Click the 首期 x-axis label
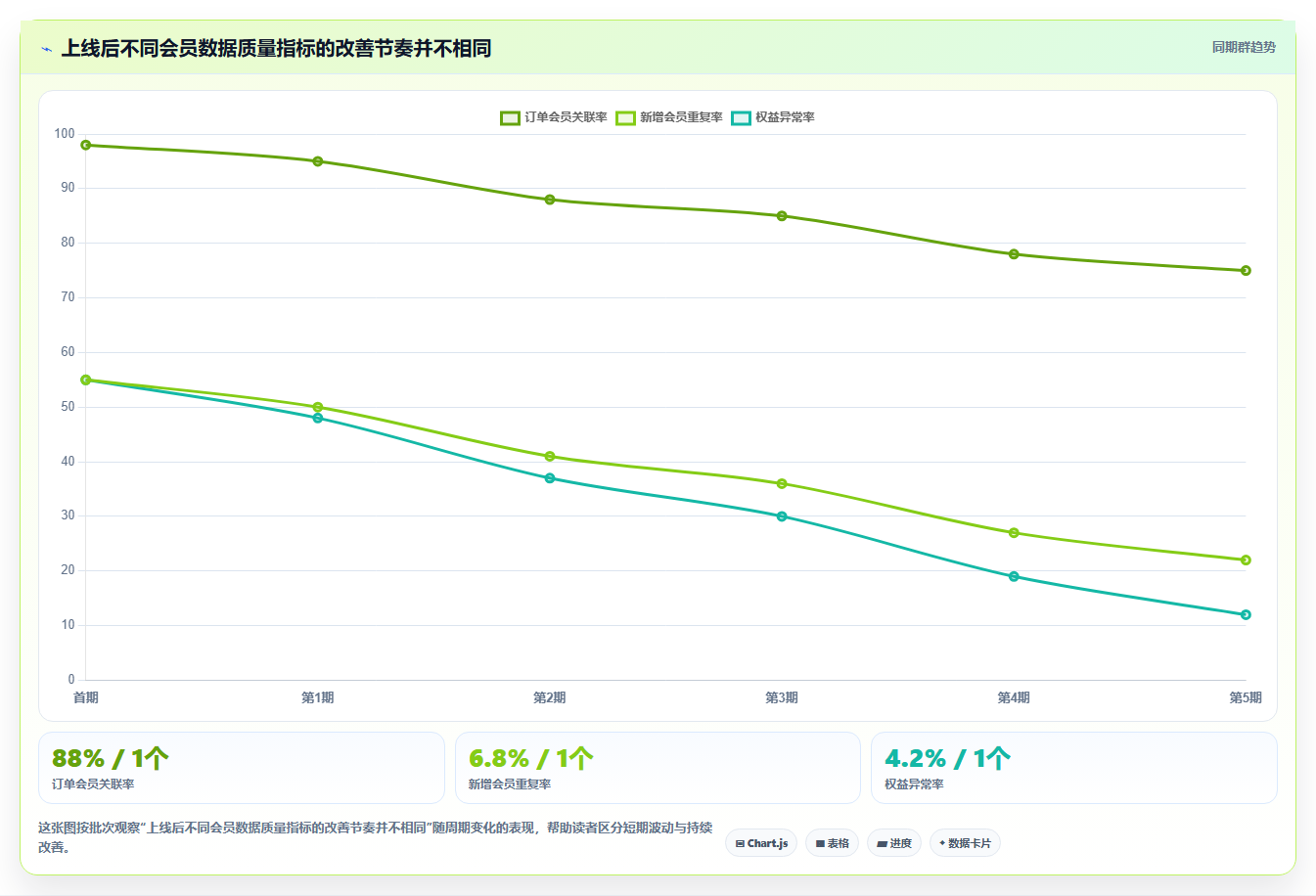The width and height of the screenshot is (1316, 896). [86, 697]
